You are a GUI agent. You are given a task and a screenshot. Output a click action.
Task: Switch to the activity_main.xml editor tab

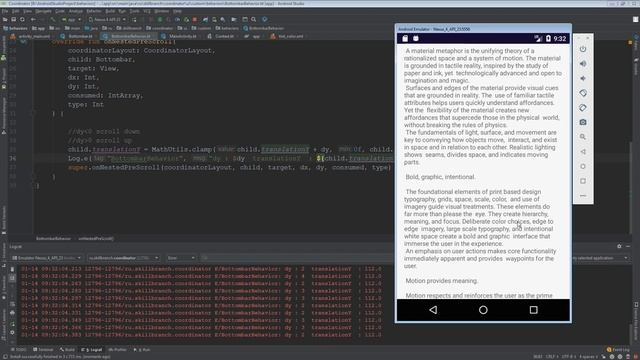tap(31, 36)
